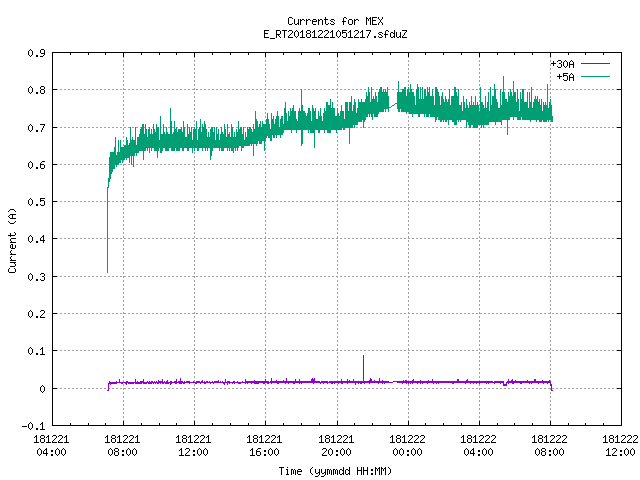Viewport: 640px width, 480px height.
Task: Click the purple +30A legend line sample
Action: coord(596,64)
